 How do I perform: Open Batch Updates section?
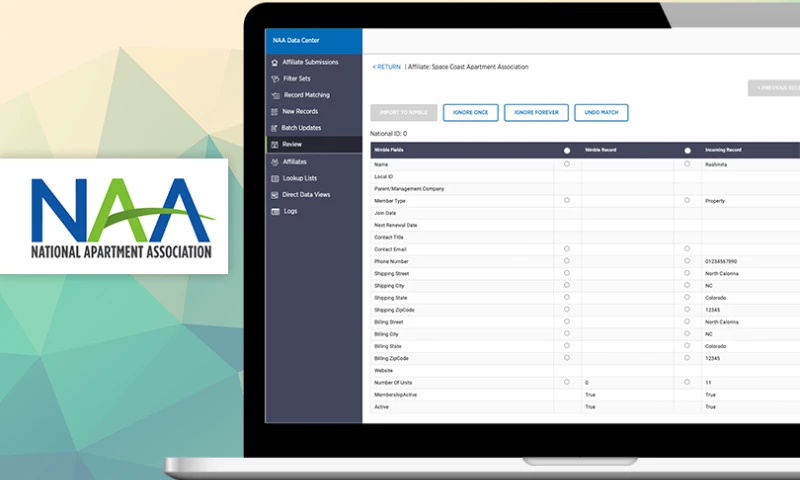tap(301, 128)
